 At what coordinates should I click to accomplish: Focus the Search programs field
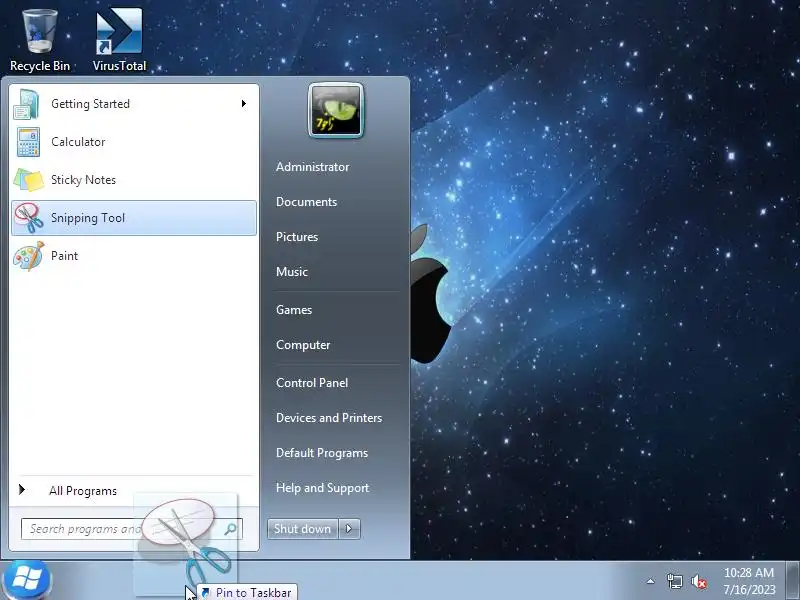pyautogui.click(x=132, y=529)
